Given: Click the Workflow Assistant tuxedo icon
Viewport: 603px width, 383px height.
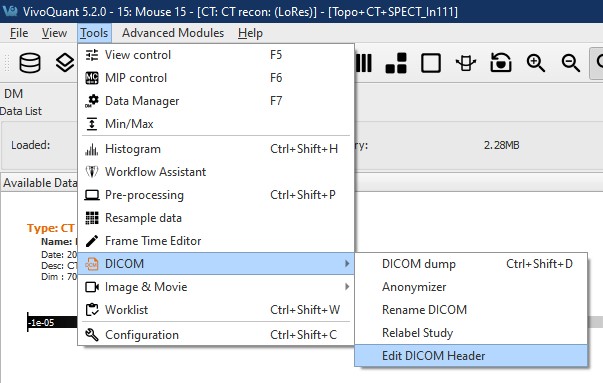Looking at the screenshot, I should click(x=92, y=172).
